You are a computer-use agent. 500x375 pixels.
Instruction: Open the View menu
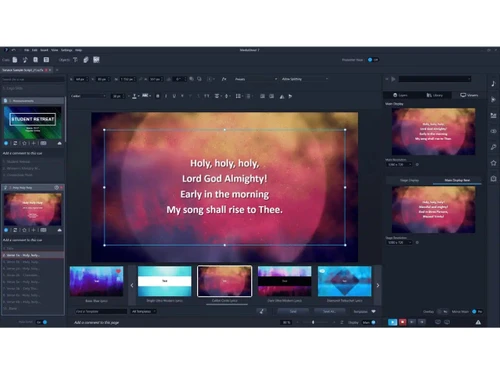(x=55, y=50)
